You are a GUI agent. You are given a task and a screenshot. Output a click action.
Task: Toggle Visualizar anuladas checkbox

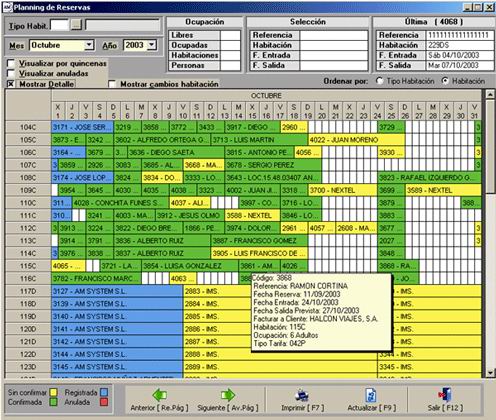11,73
